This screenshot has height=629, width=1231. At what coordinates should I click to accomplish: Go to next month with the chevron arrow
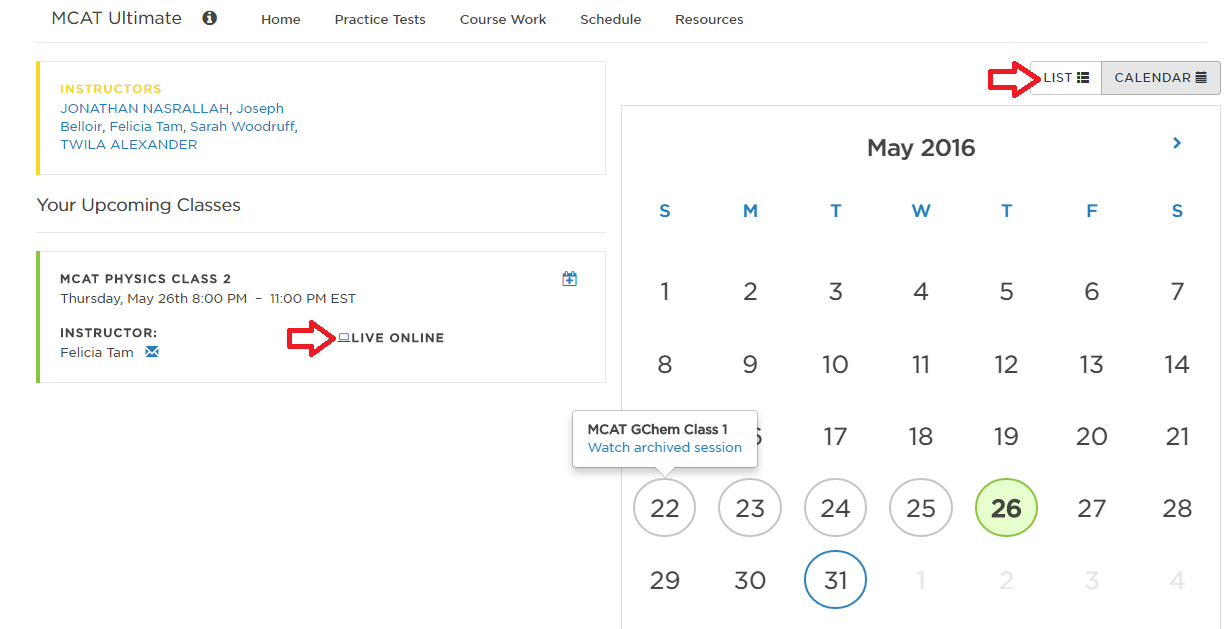(1177, 143)
